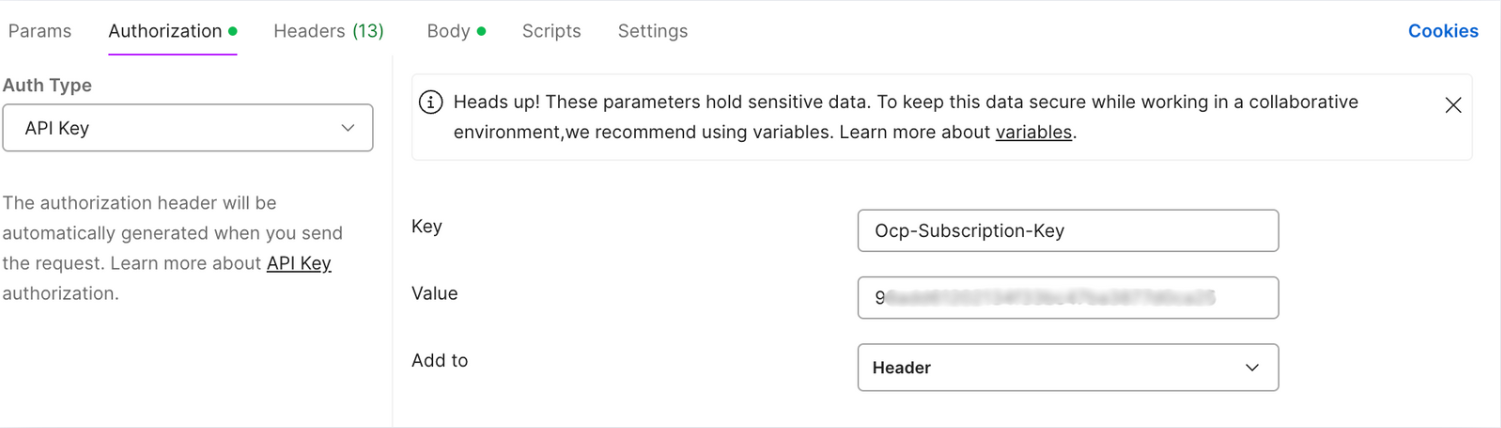
Task: Open the Add to Header dropdown chevron
Action: [x=1252, y=368]
